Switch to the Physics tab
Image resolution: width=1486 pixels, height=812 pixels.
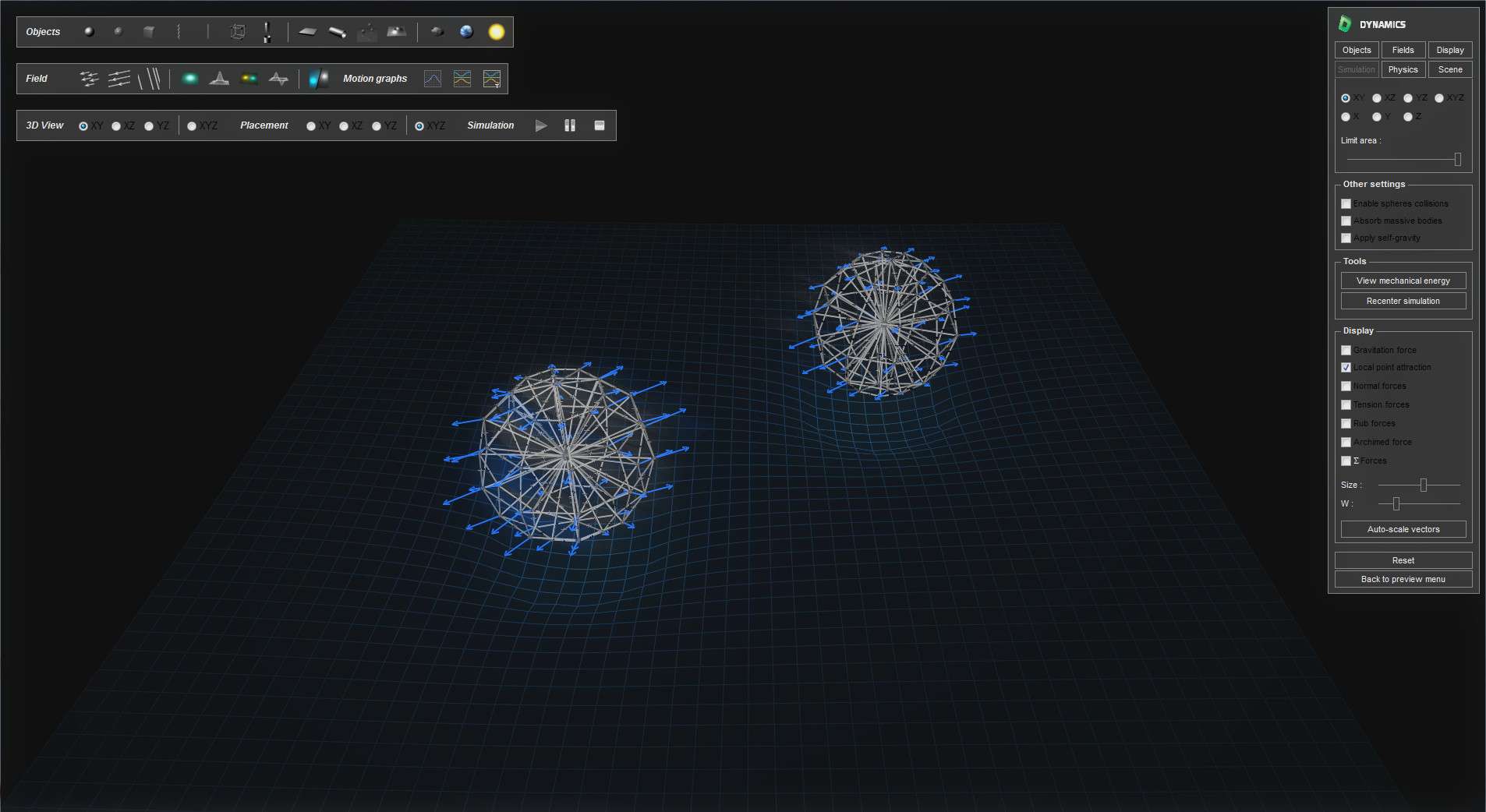click(1403, 69)
